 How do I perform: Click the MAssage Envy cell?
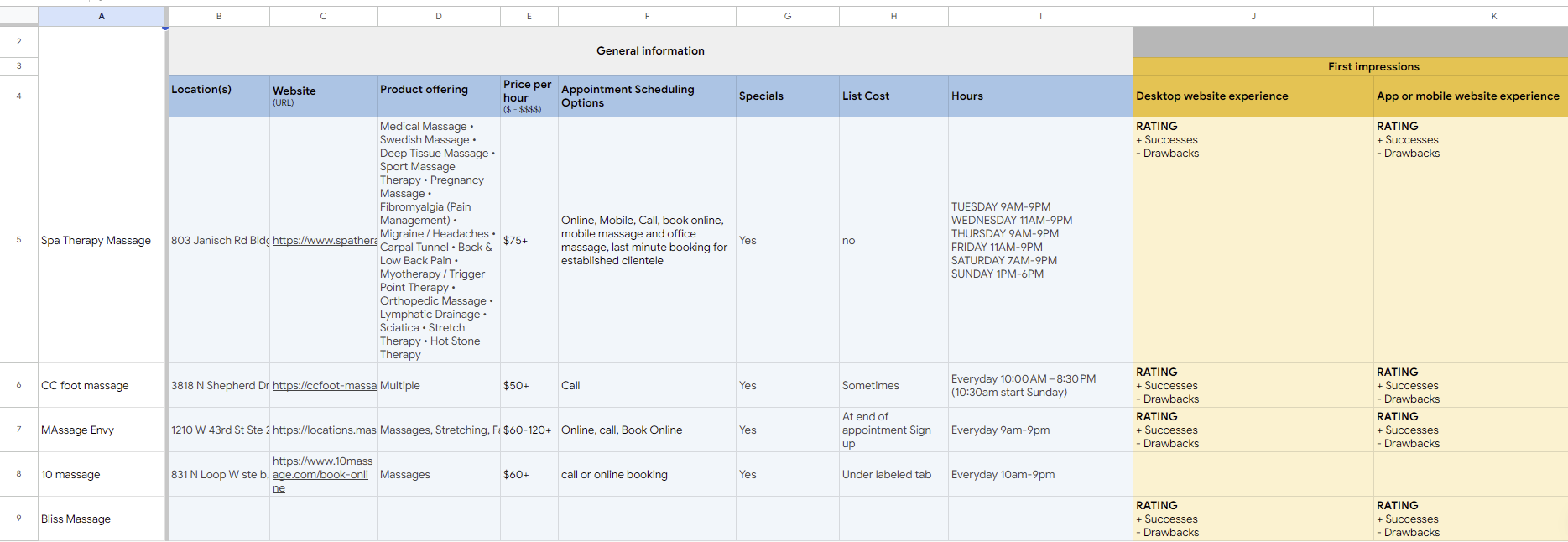pos(102,430)
